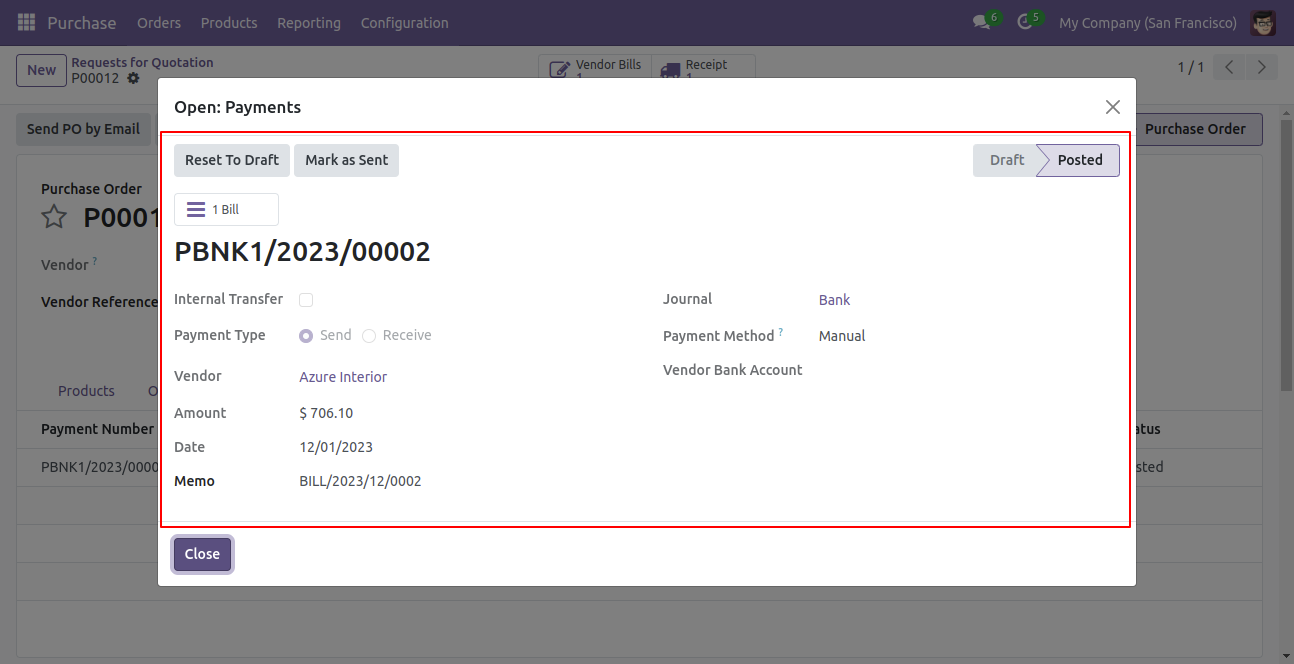
Task: Click the Close button
Action: [x=202, y=554]
